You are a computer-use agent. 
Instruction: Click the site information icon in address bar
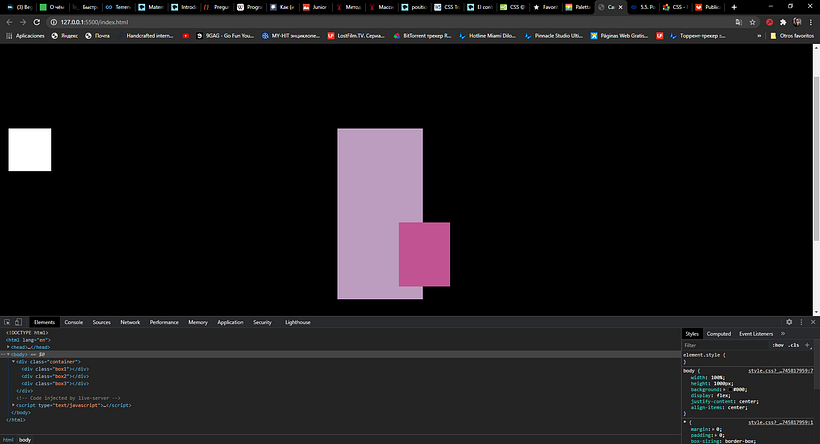click(53, 22)
